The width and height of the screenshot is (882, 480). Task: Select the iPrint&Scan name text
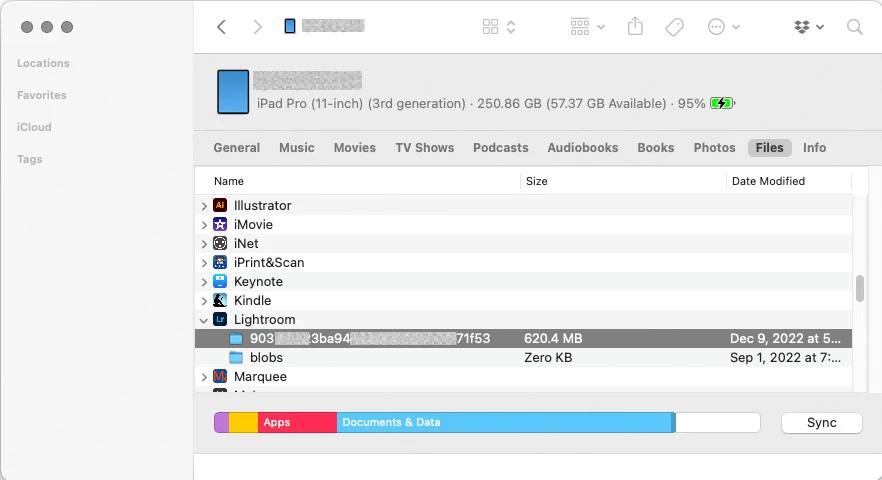pos(269,262)
